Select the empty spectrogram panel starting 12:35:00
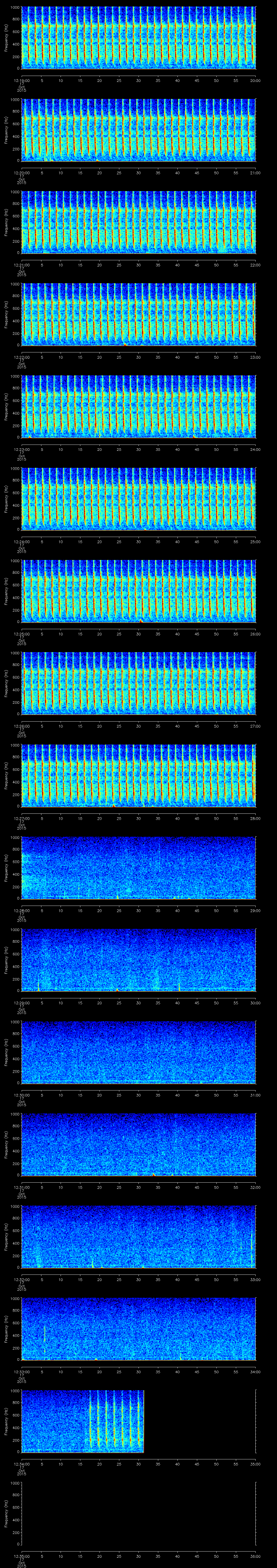 [139, 1513]
